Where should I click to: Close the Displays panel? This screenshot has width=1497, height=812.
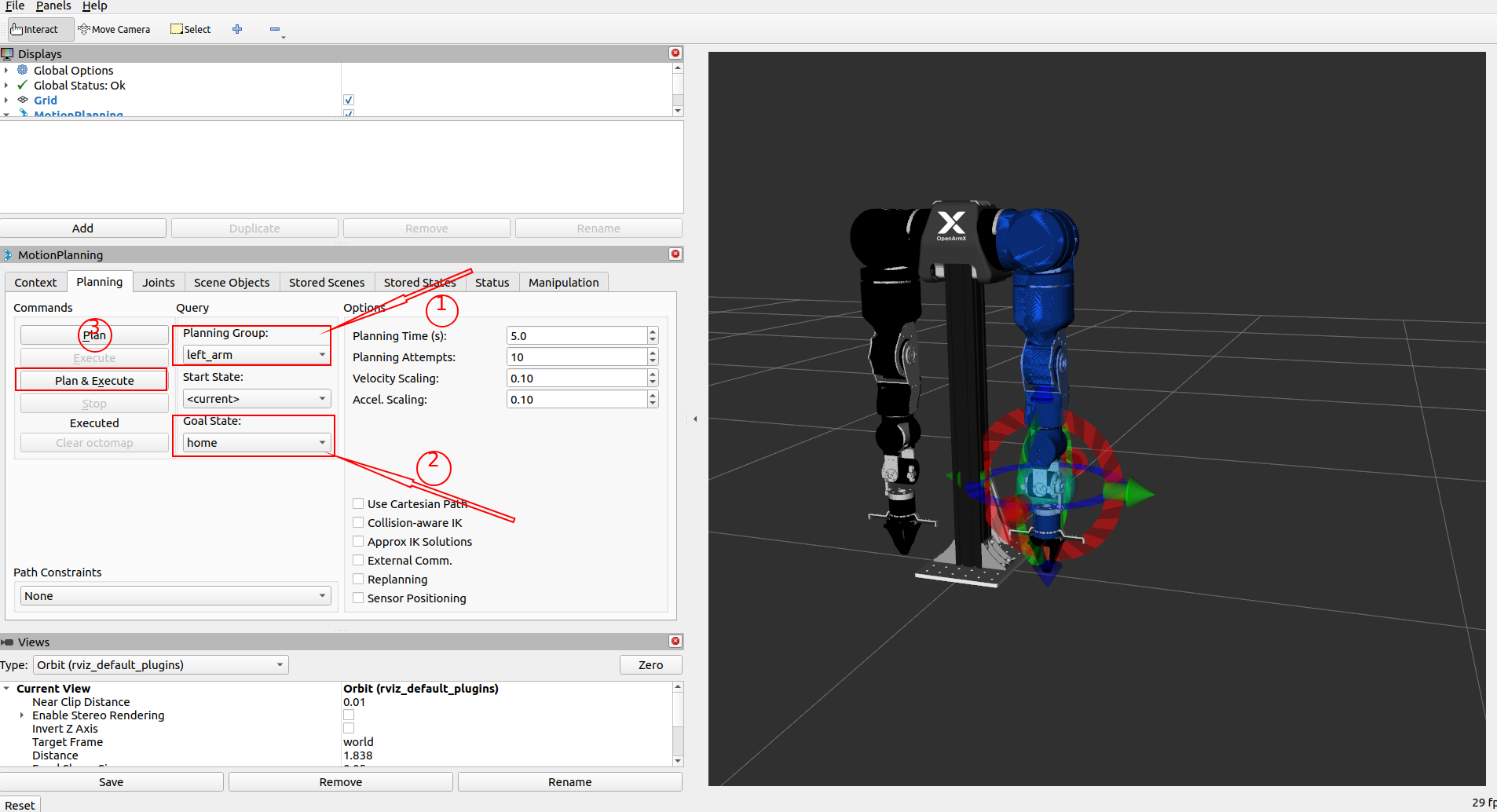pos(675,53)
